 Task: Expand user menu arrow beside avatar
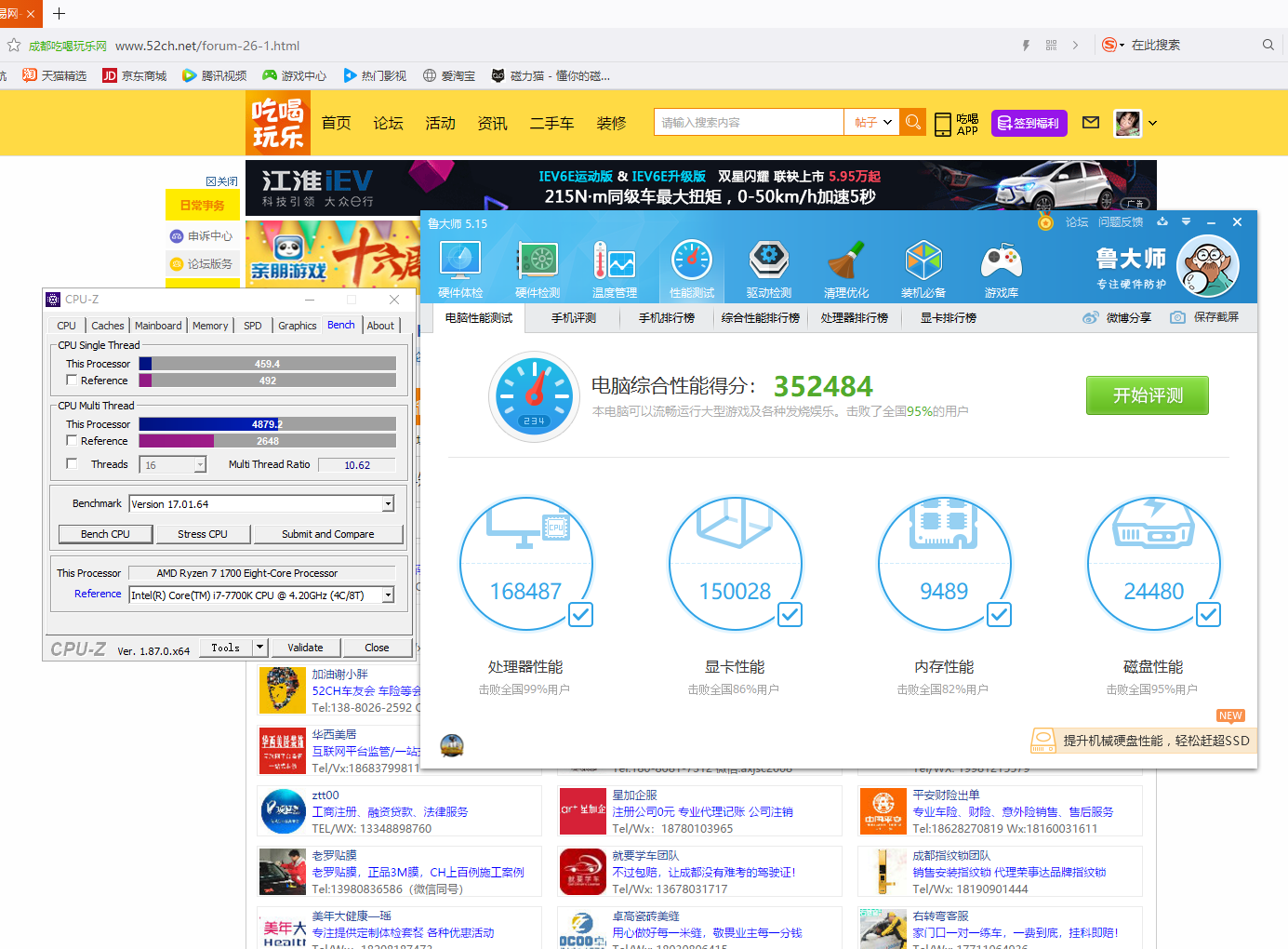pos(1153,123)
